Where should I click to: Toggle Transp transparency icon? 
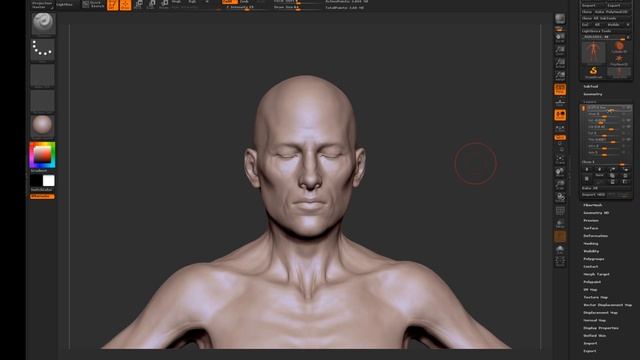(x=560, y=224)
